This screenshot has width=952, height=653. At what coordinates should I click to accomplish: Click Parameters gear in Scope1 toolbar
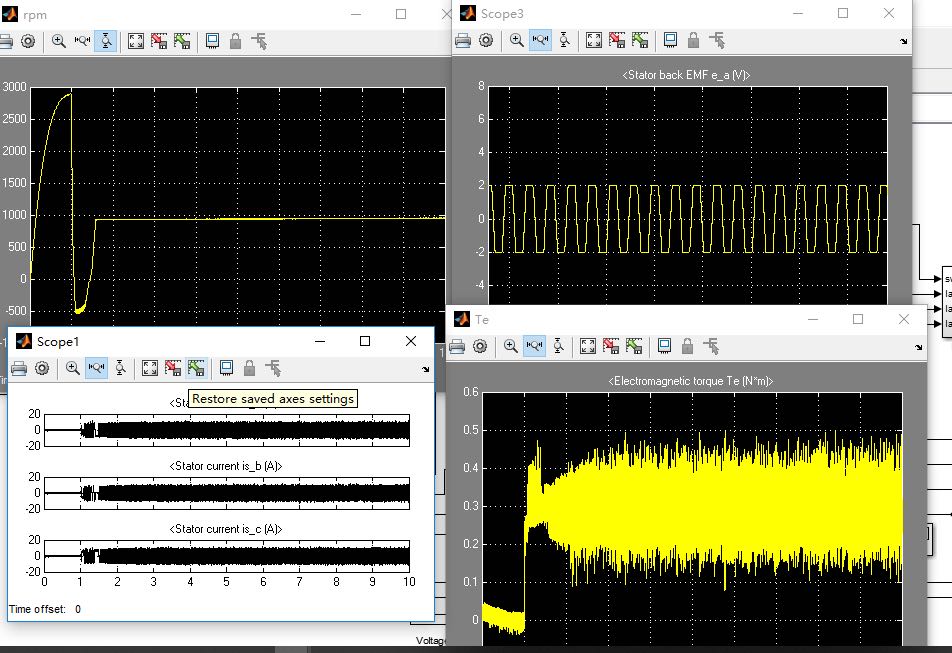(42, 367)
